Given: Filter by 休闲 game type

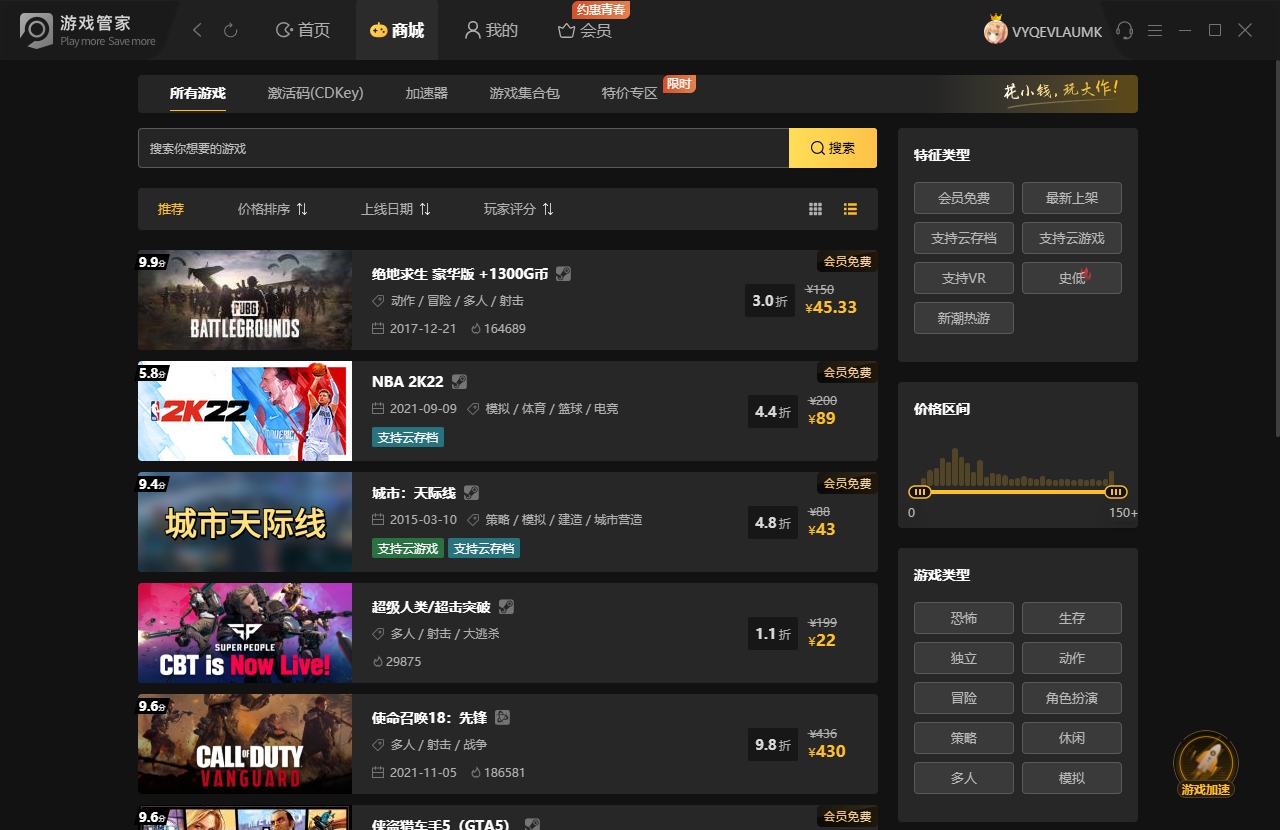Looking at the screenshot, I should [x=1072, y=738].
